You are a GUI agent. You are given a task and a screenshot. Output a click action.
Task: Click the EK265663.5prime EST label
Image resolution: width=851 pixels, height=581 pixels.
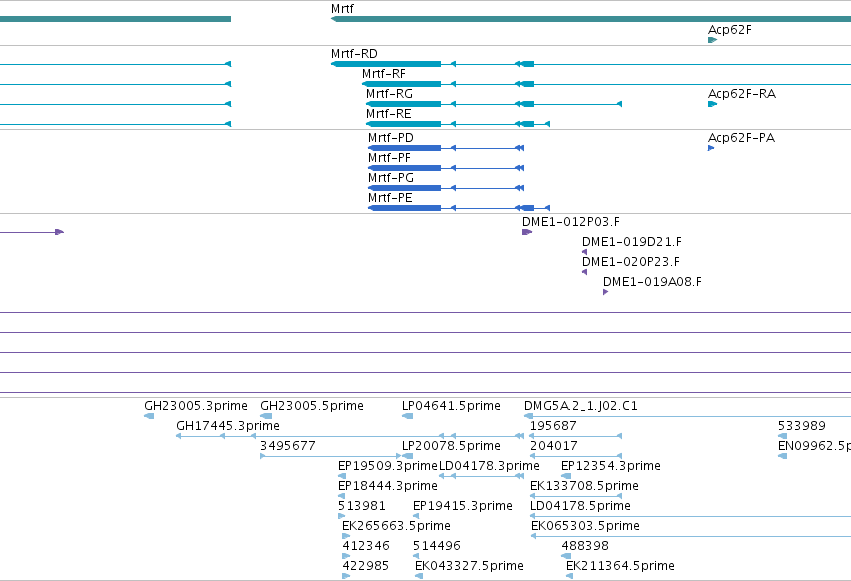tap(396, 526)
